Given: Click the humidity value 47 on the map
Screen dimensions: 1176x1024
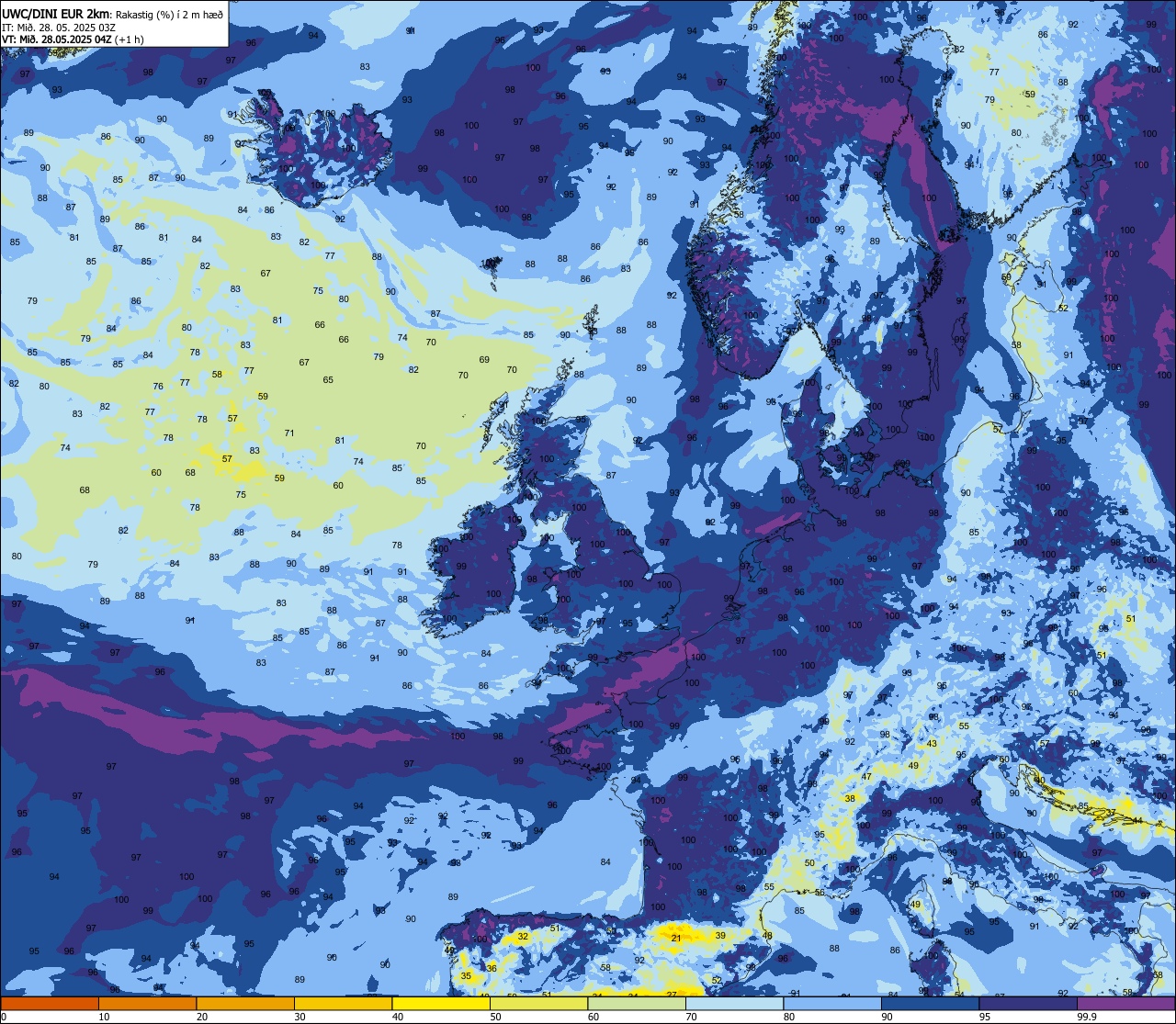Looking at the screenshot, I should point(866,776).
